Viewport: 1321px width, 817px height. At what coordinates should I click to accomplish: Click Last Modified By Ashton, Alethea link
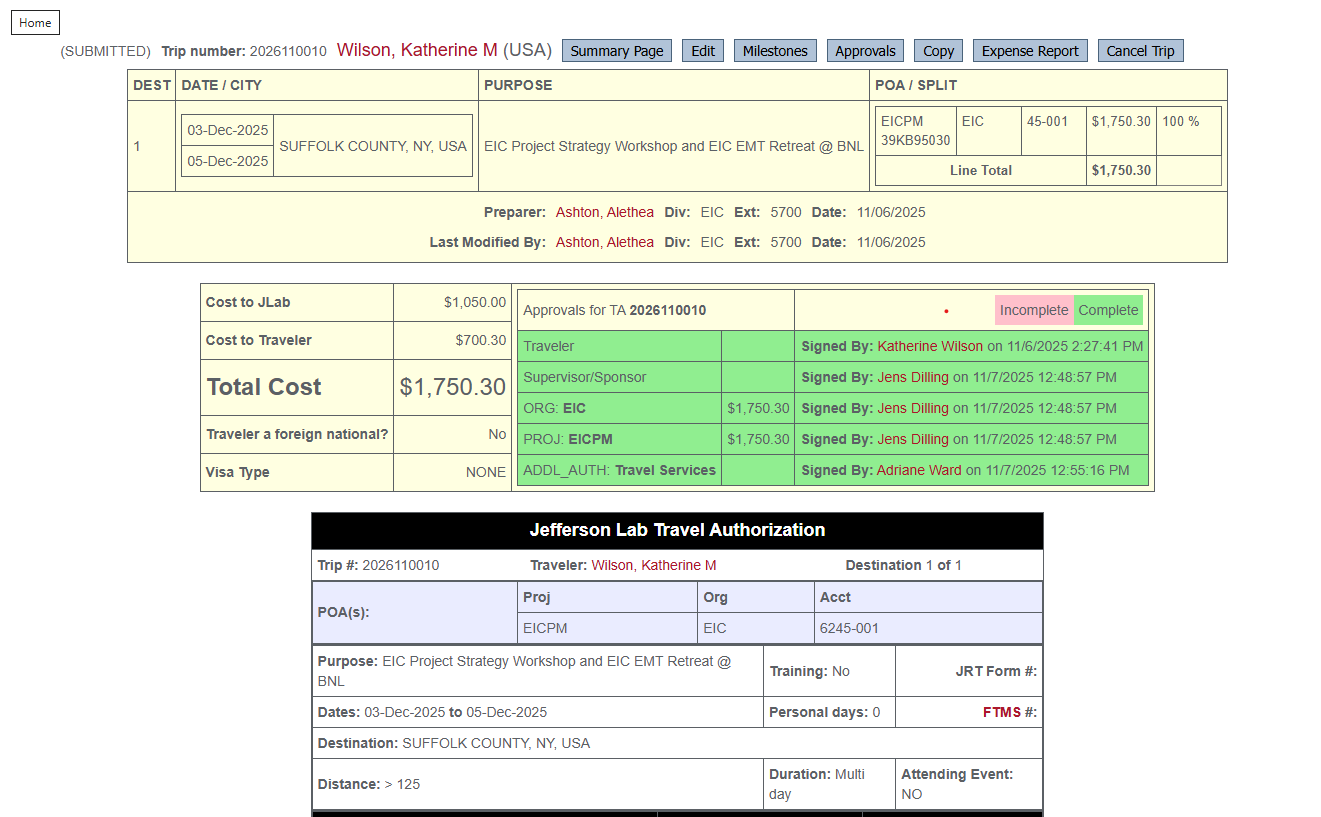click(604, 242)
